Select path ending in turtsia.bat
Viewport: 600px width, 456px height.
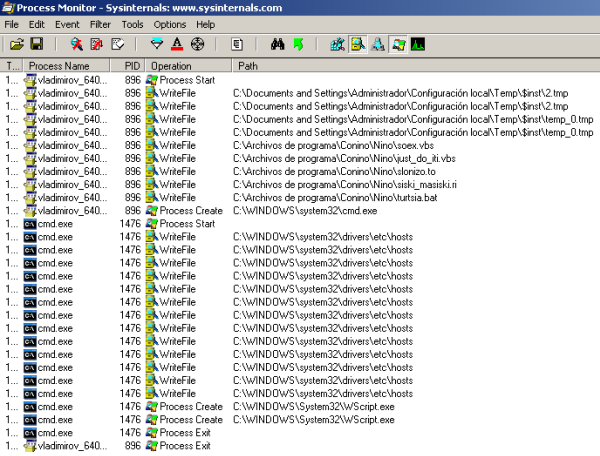click(335, 197)
